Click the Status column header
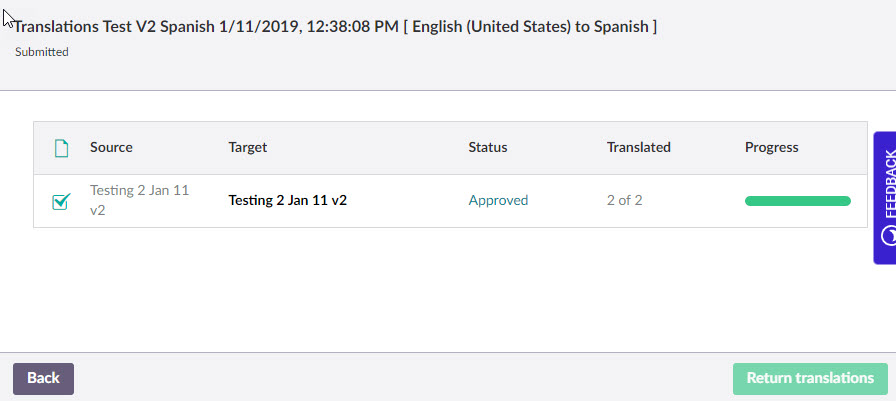The height and width of the screenshot is (401, 896). (x=488, y=147)
